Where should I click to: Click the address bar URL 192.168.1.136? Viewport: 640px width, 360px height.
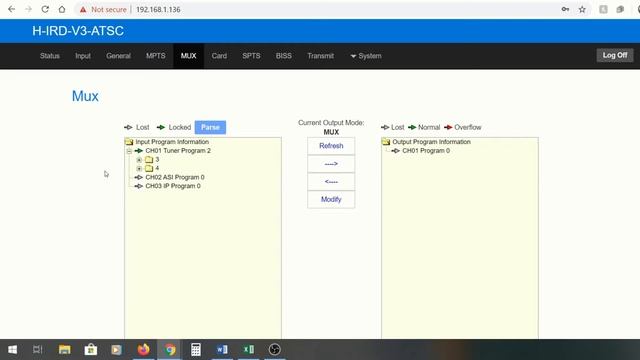coord(158,9)
